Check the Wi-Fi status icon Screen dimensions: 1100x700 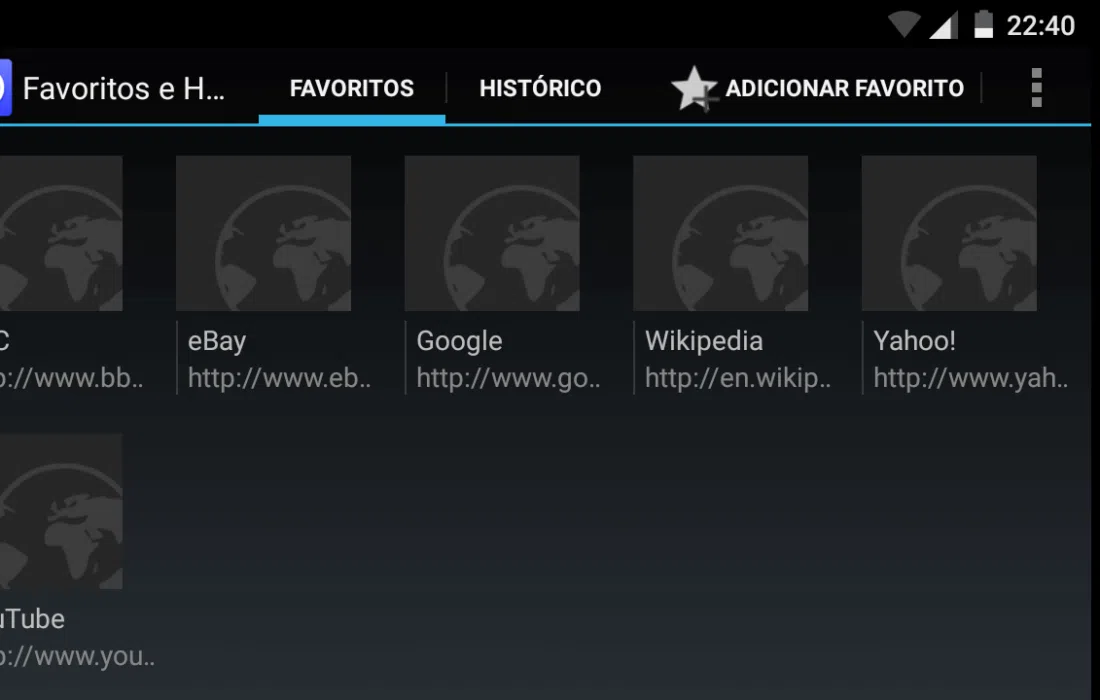(x=904, y=25)
